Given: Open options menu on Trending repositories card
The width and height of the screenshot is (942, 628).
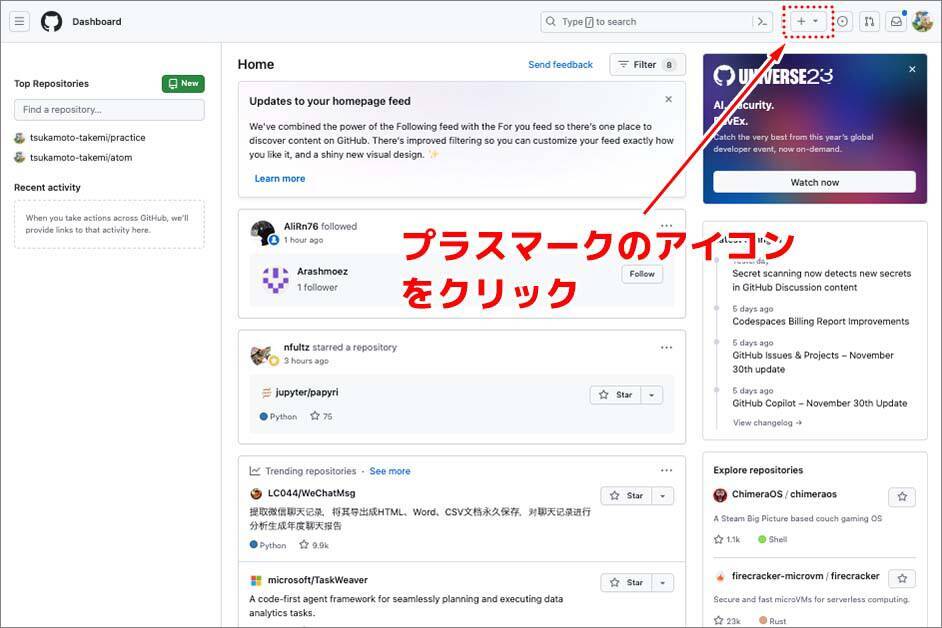Looking at the screenshot, I should (666, 471).
